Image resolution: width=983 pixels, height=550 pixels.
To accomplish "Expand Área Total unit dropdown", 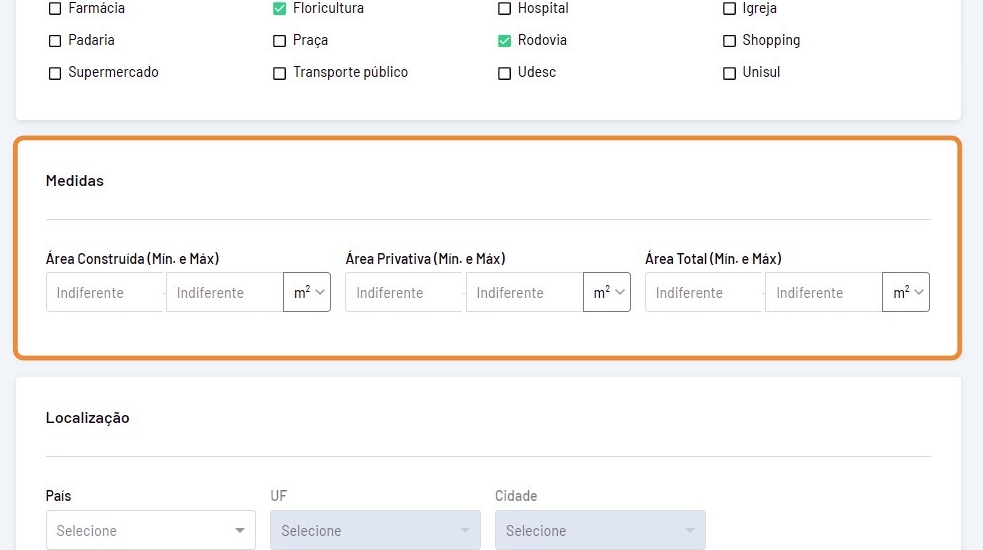I will [906, 292].
